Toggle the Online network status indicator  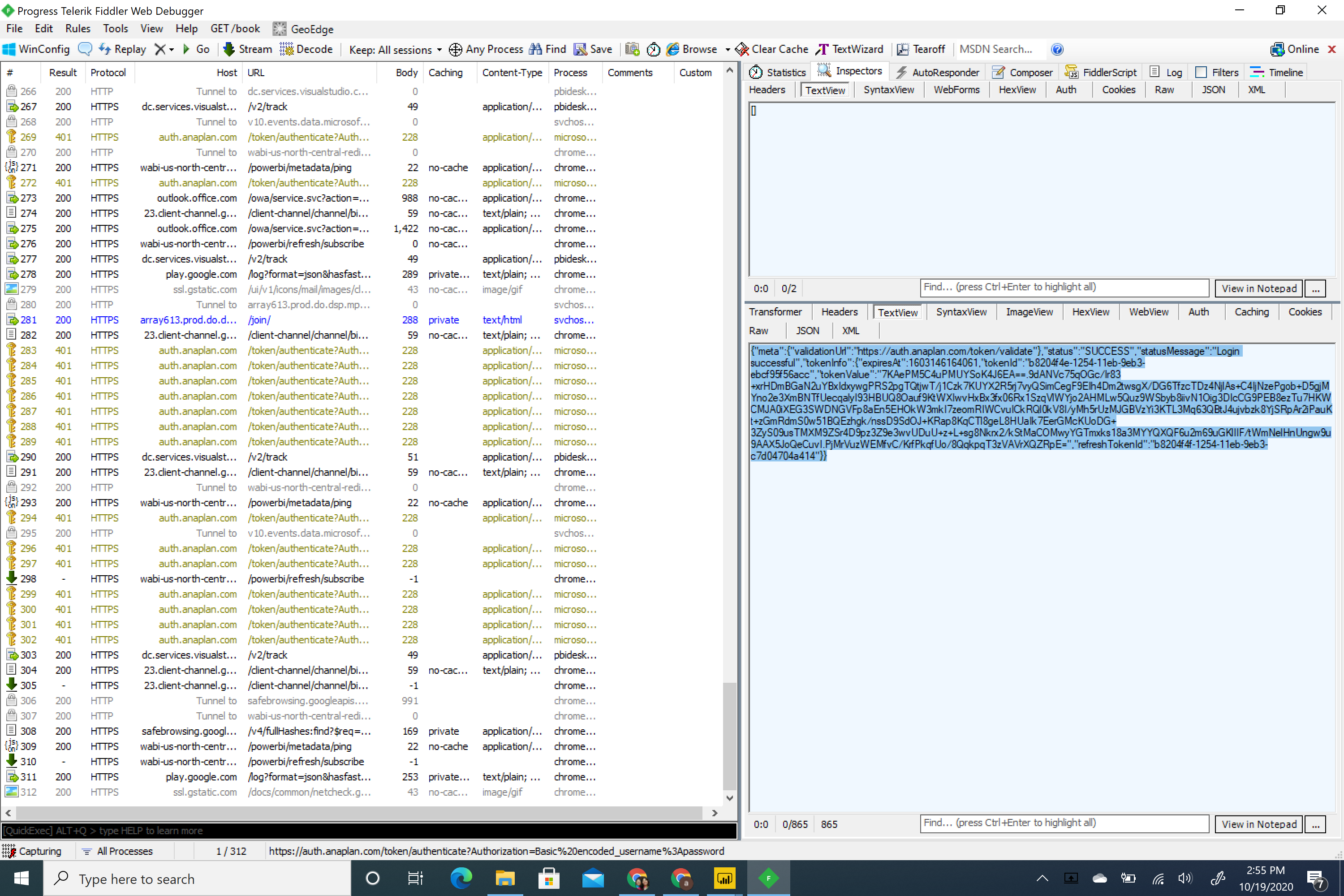point(1294,49)
